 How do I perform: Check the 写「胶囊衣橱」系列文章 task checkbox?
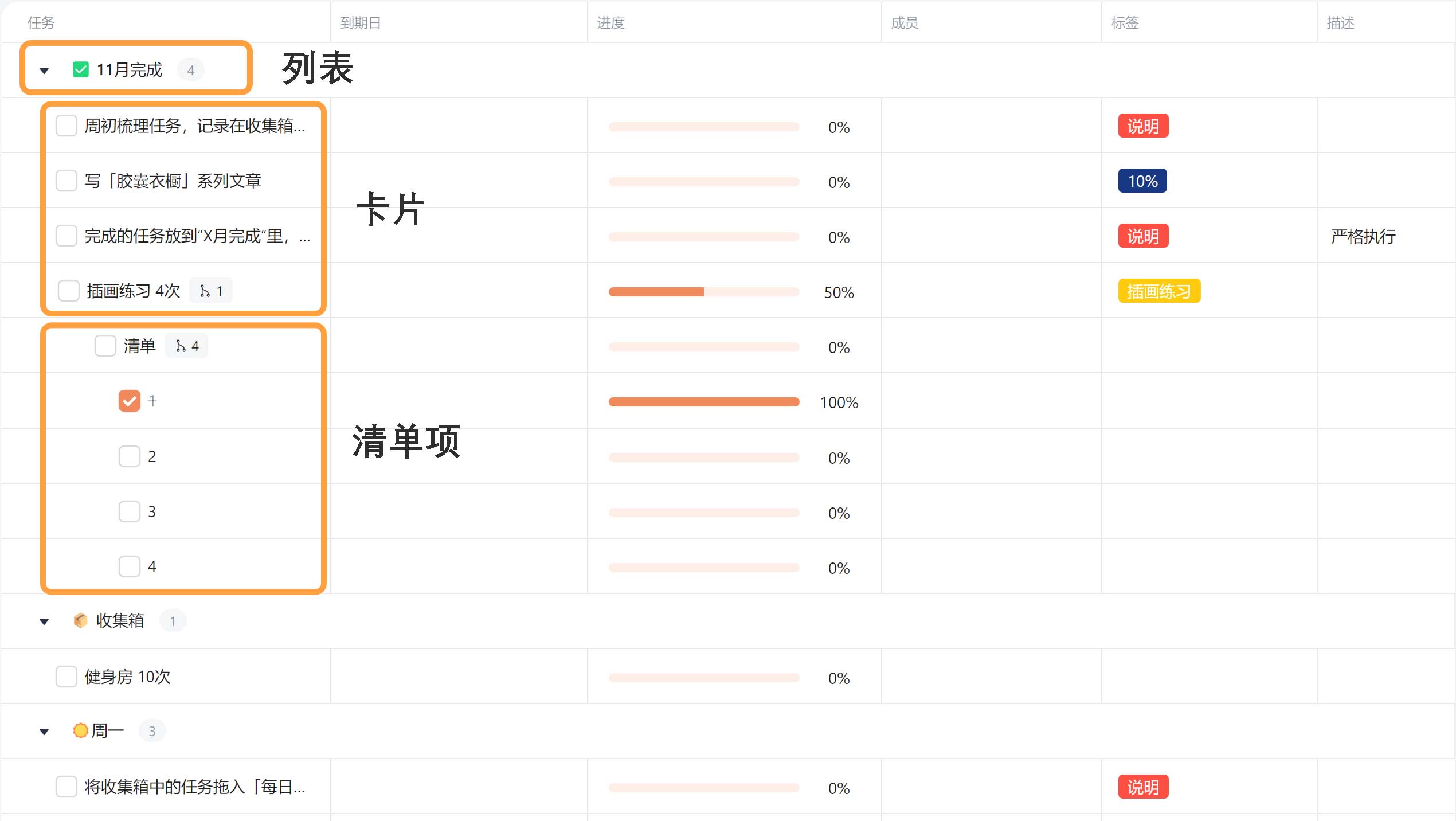(x=66, y=181)
